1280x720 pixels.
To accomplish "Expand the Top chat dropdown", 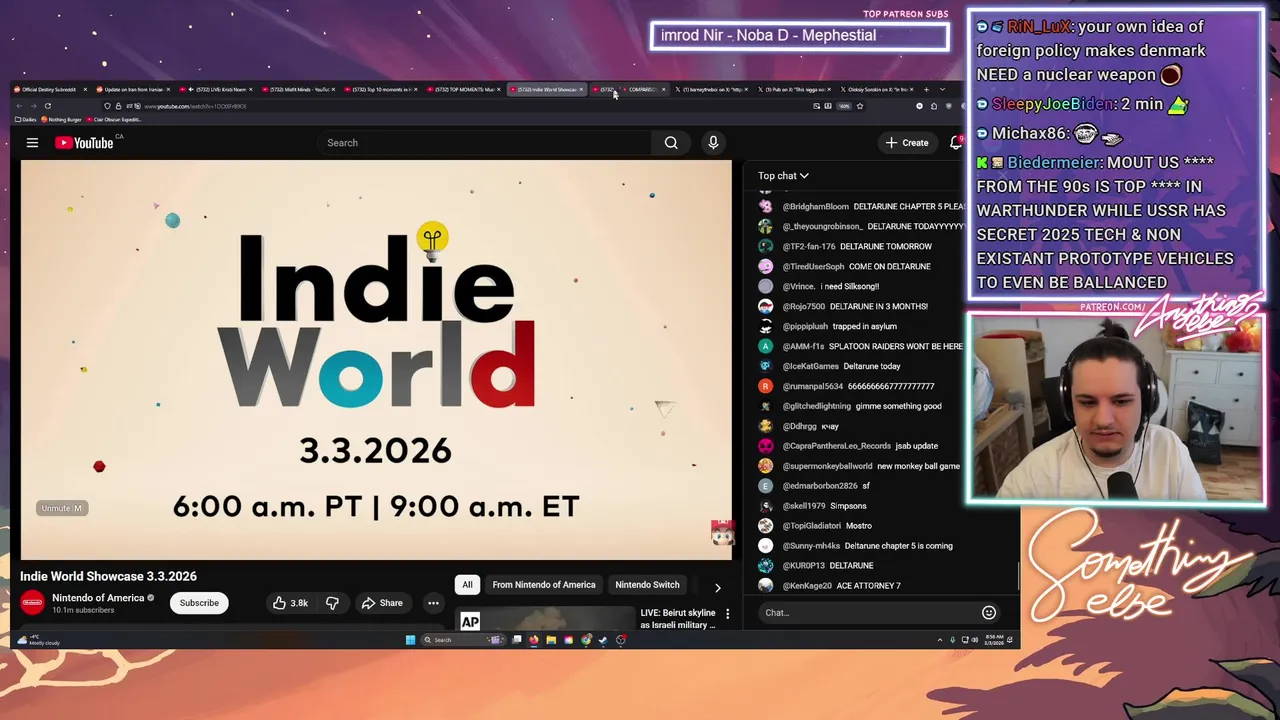I will click(783, 176).
